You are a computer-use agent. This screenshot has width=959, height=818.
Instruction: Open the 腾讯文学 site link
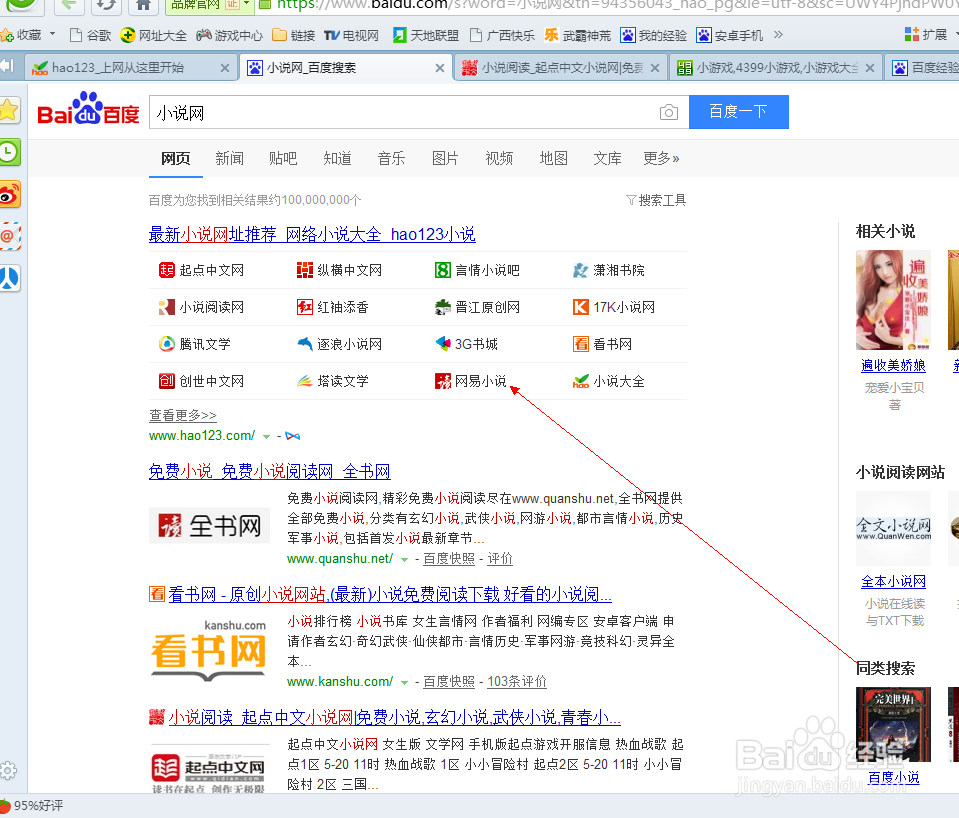(x=194, y=344)
